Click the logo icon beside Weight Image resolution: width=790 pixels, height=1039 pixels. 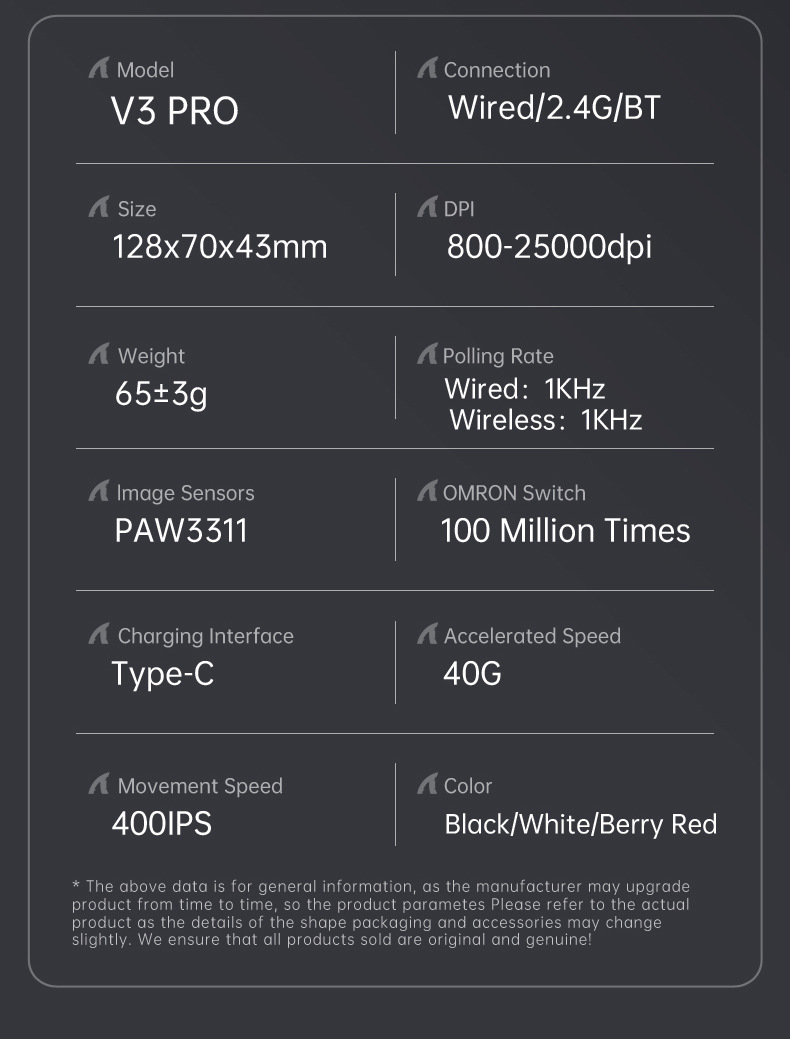99,355
